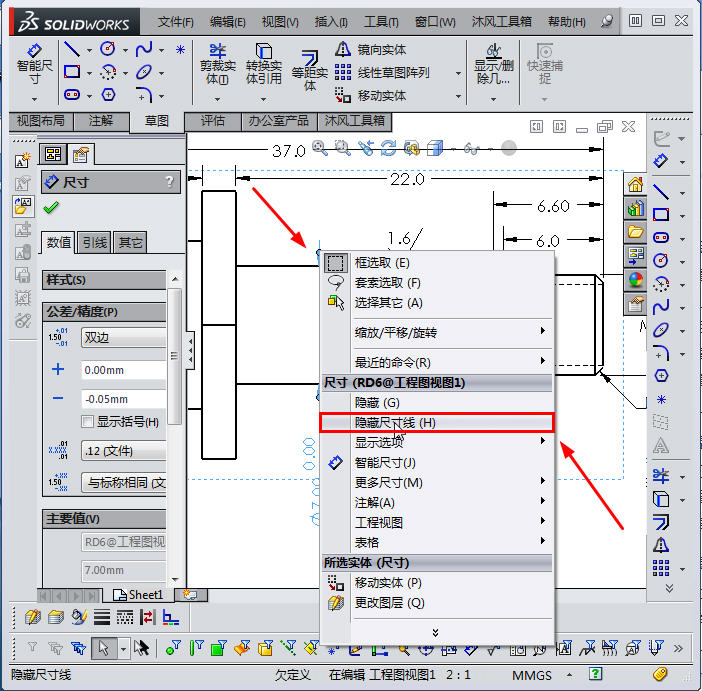Click the Sheet1 sheet tab

click(x=138, y=595)
